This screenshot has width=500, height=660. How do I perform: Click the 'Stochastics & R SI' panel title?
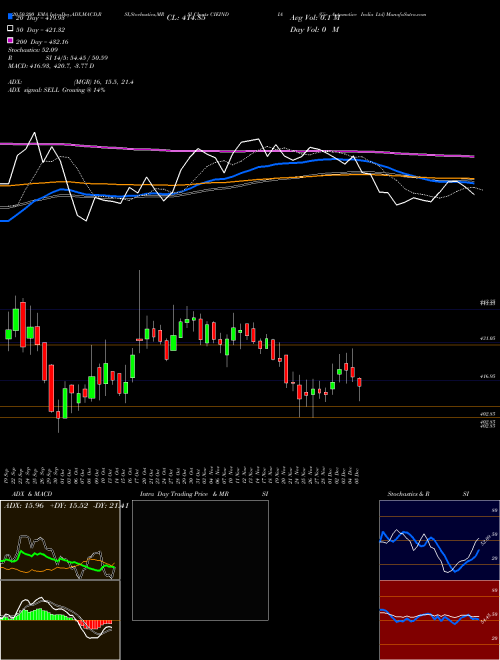428,494
